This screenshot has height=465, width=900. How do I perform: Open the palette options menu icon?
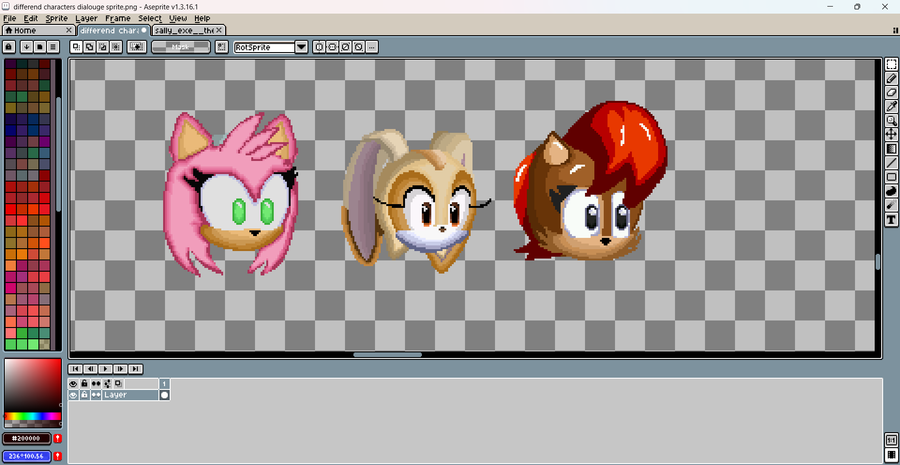tap(53, 46)
